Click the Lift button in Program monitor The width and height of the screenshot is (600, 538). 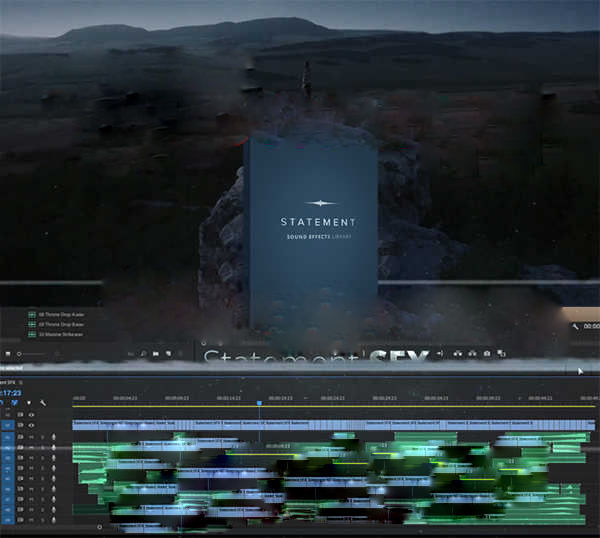point(458,354)
